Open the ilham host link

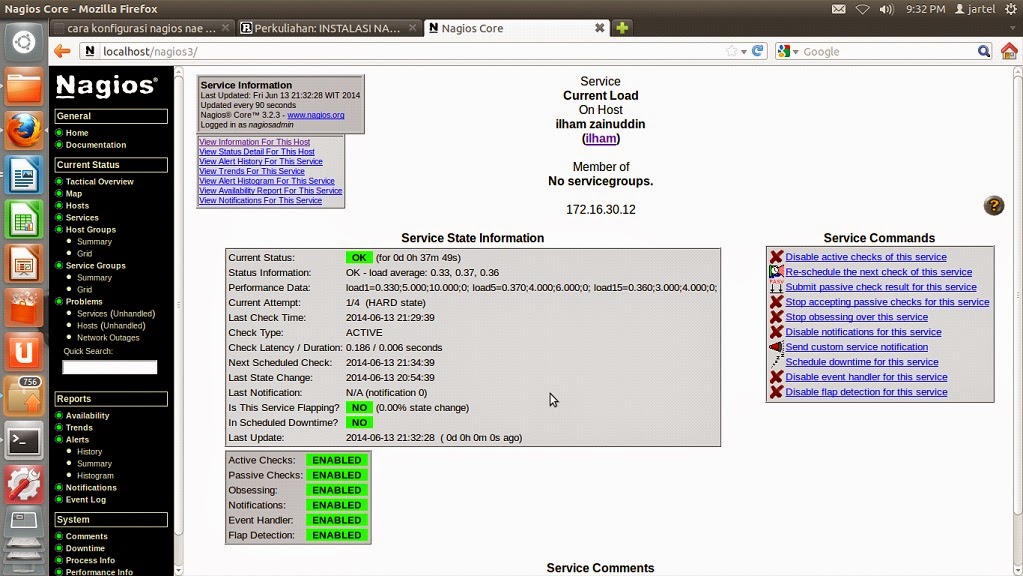pos(600,138)
